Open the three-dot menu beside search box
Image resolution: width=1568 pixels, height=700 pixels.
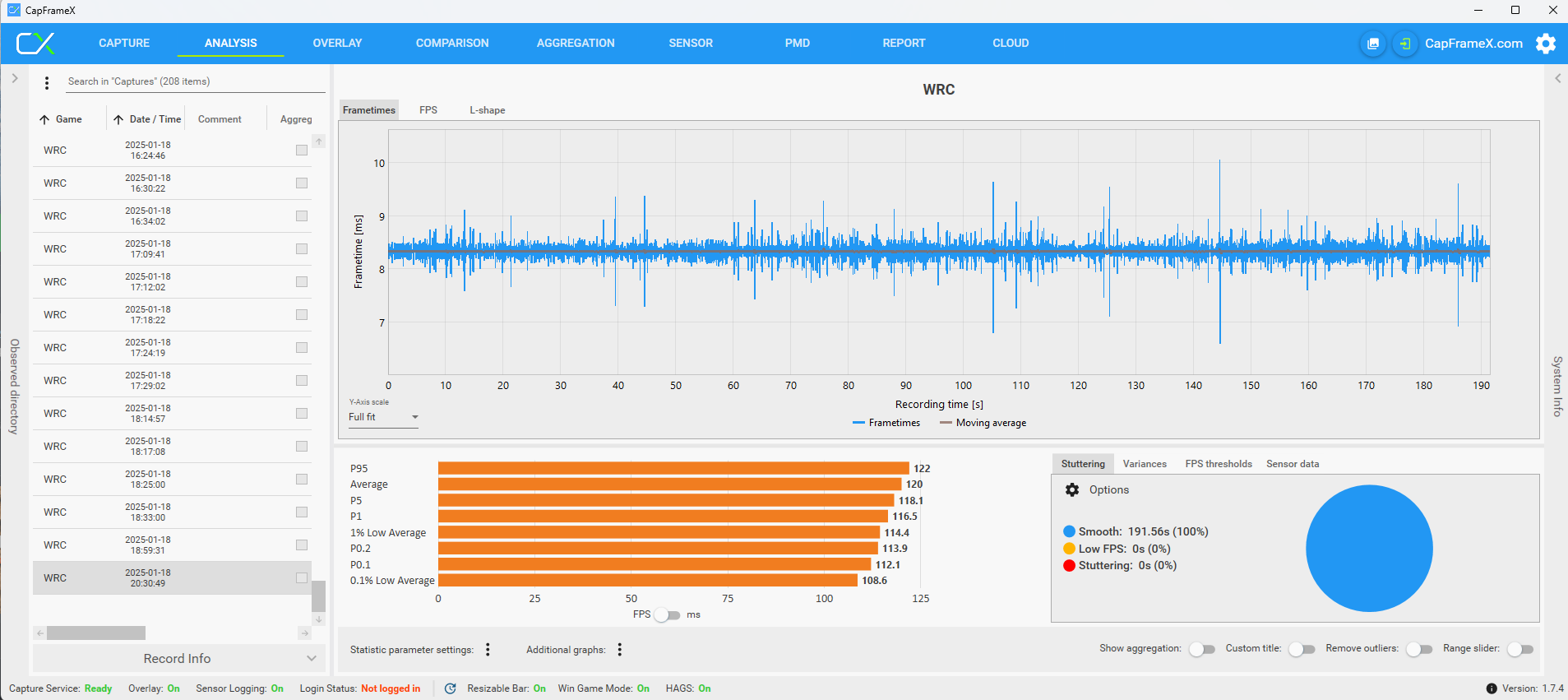[47, 82]
